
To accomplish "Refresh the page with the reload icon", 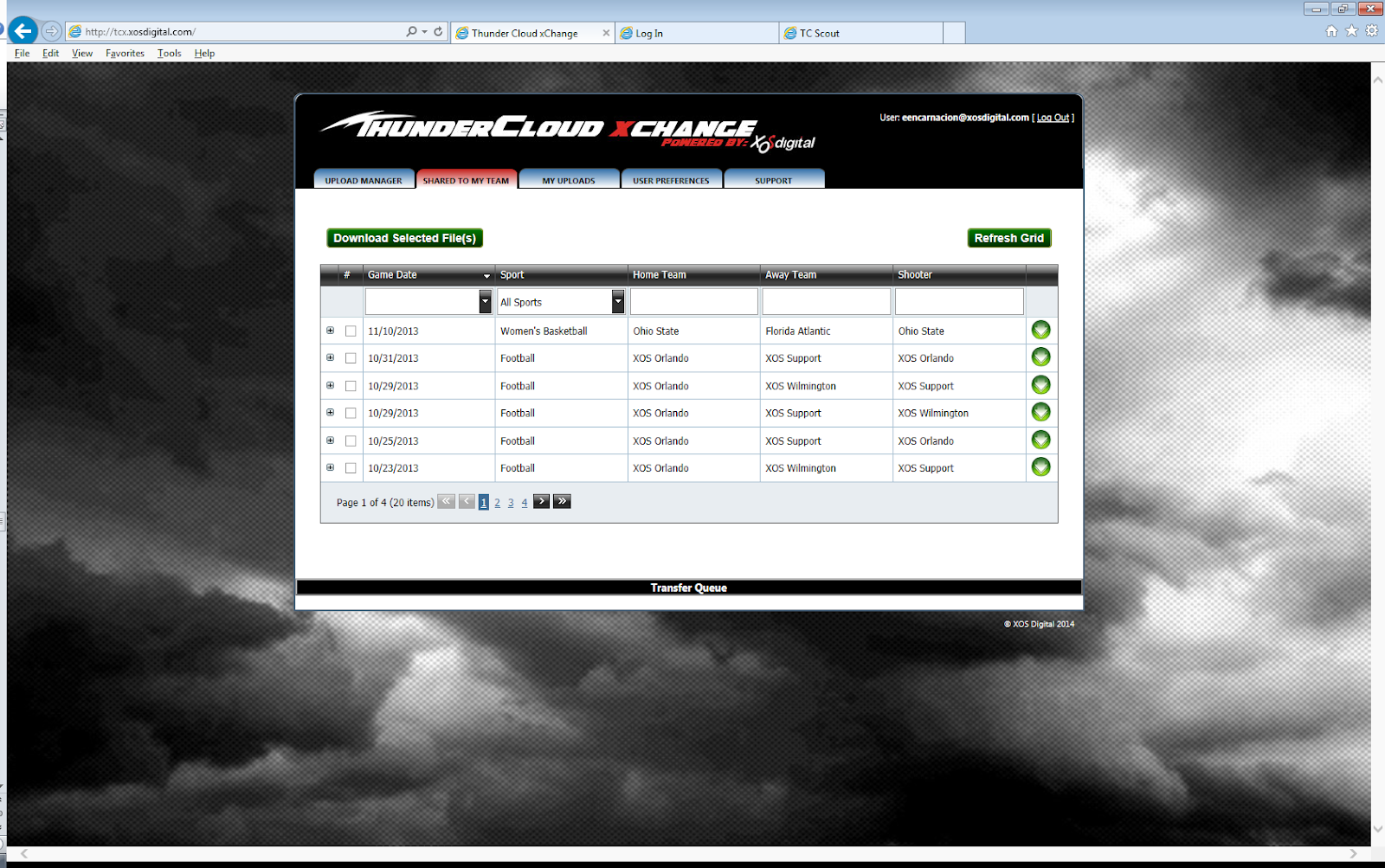I will [438, 31].
